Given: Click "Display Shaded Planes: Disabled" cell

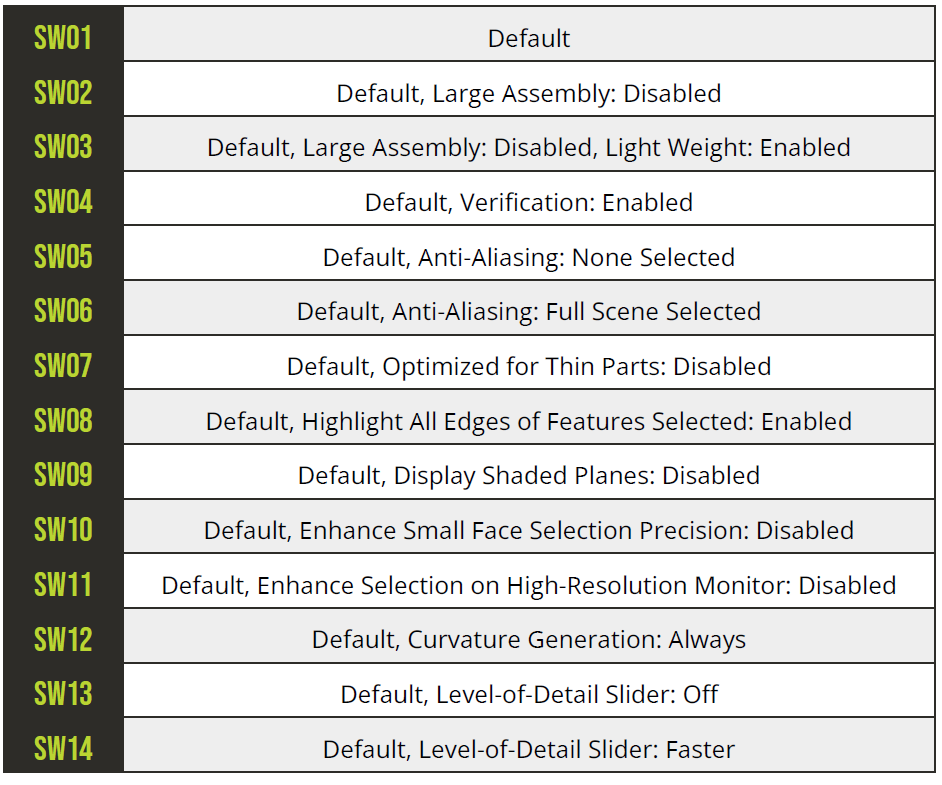Looking at the screenshot, I should coord(529,476).
